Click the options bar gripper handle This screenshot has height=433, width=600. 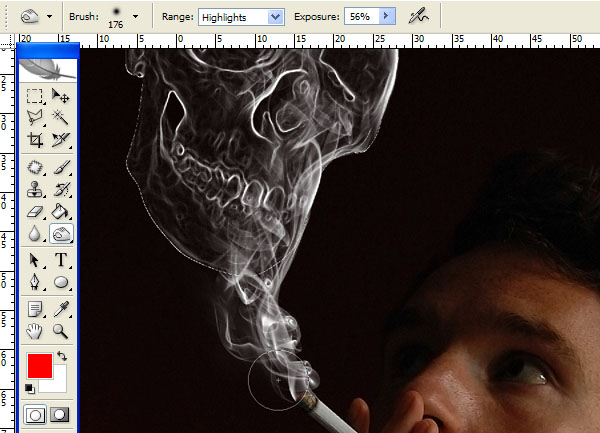[5, 17]
